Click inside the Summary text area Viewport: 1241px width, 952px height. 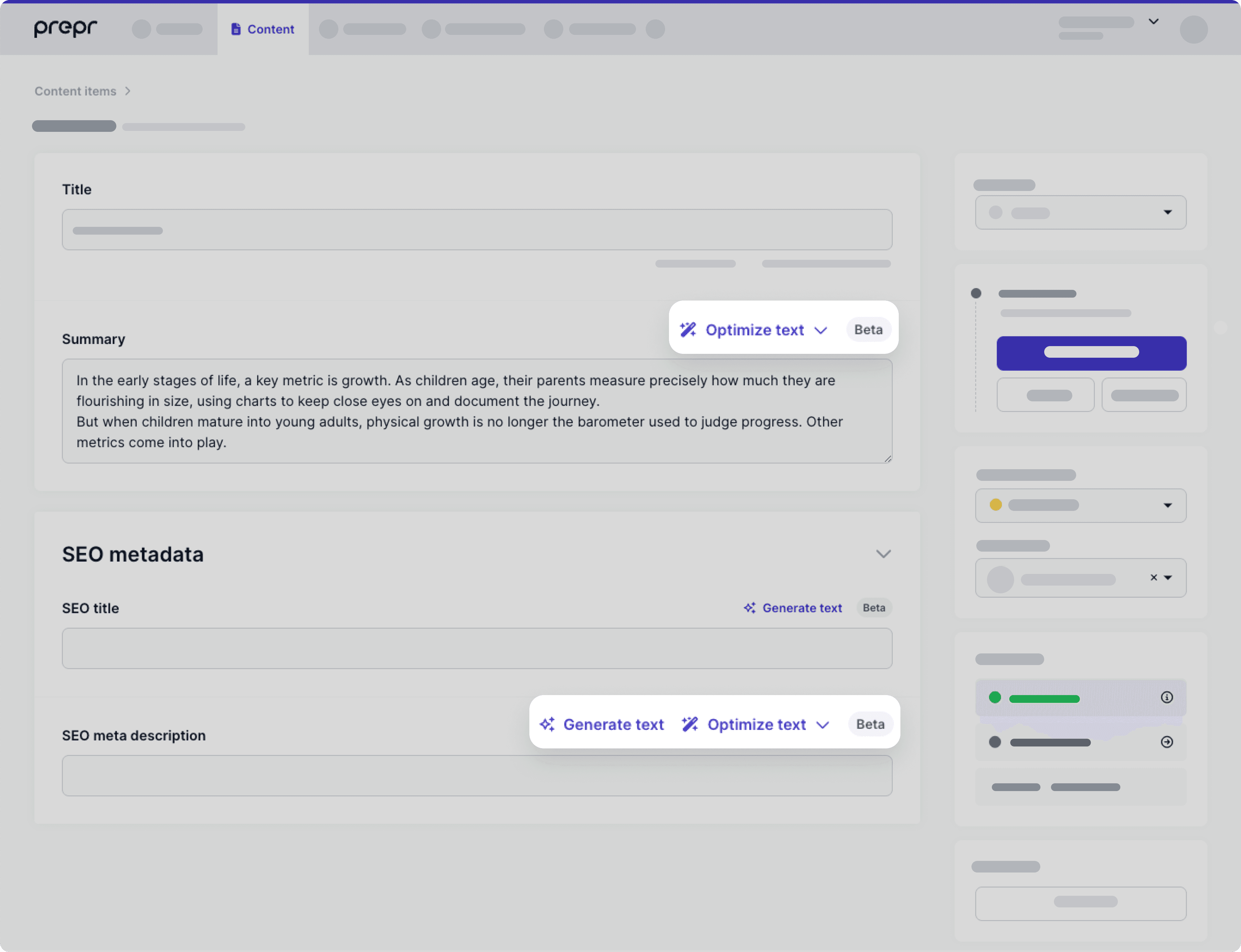[477, 411]
